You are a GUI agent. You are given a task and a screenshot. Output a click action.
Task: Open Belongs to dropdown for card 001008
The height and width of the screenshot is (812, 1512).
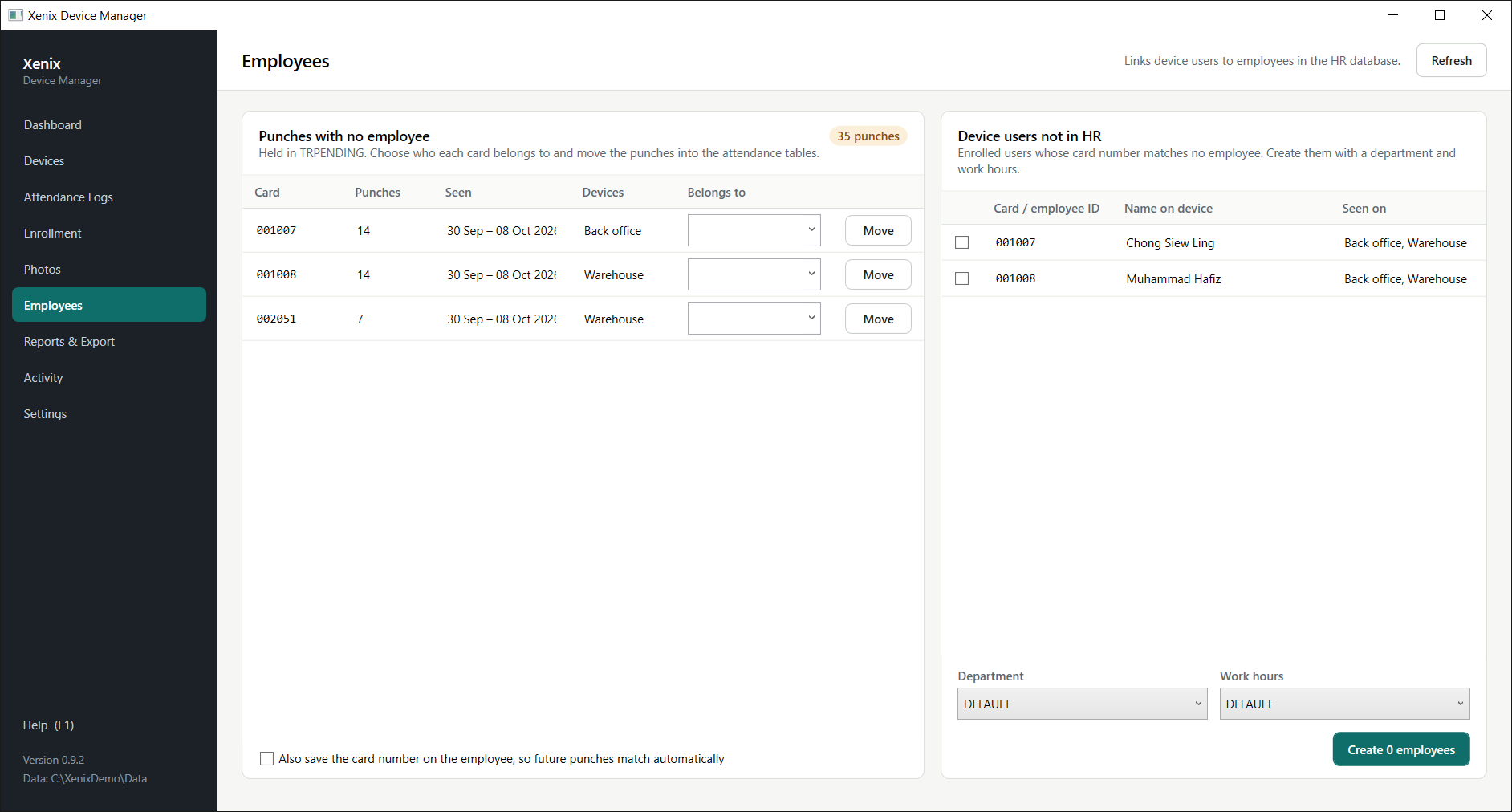pyautogui.click(x=754, y=274)
